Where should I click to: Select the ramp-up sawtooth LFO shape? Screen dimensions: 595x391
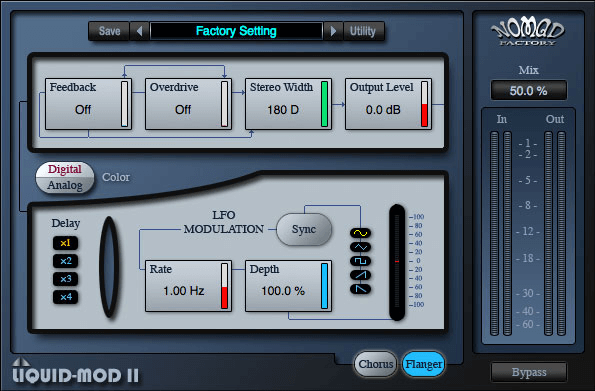(360, 275)
